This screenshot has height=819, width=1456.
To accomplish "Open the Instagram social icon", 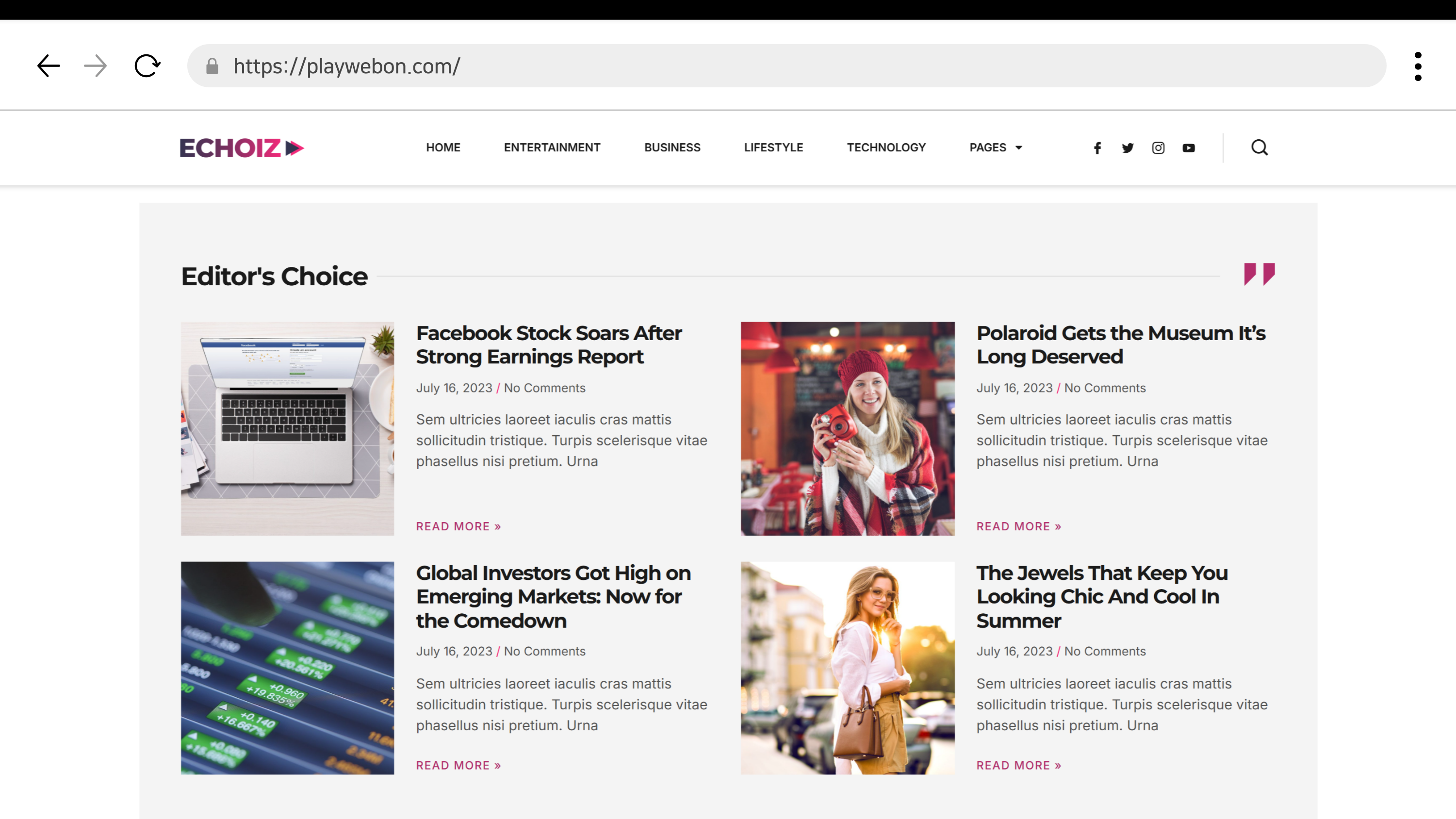I will 1158,148.
